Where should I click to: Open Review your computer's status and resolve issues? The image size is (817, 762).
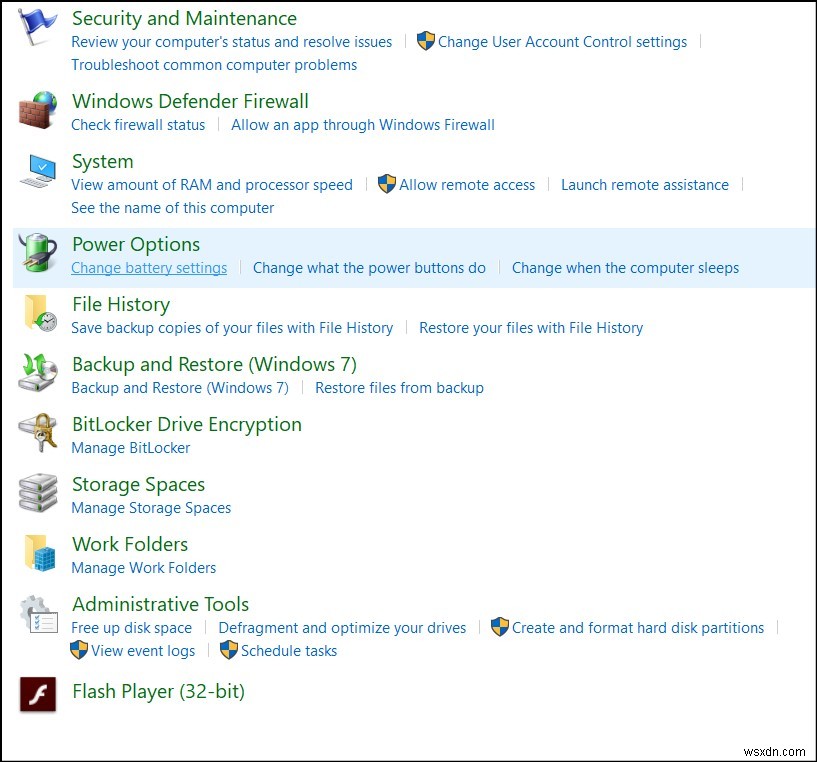click(232, 42)
